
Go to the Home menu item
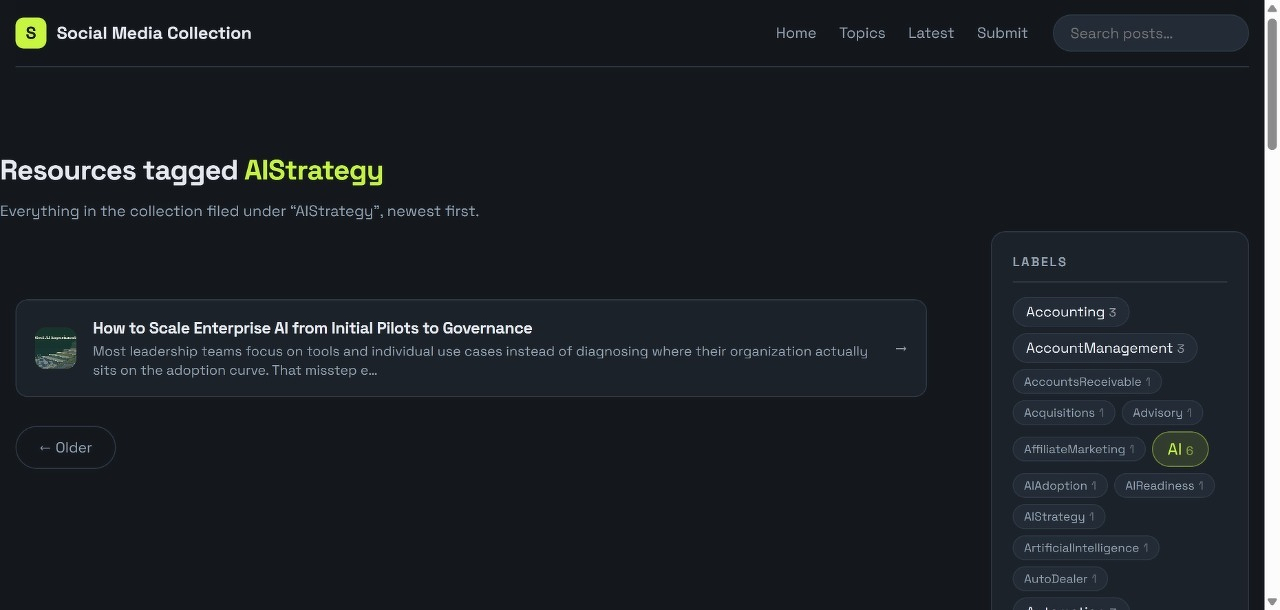[x=796, y=33]
